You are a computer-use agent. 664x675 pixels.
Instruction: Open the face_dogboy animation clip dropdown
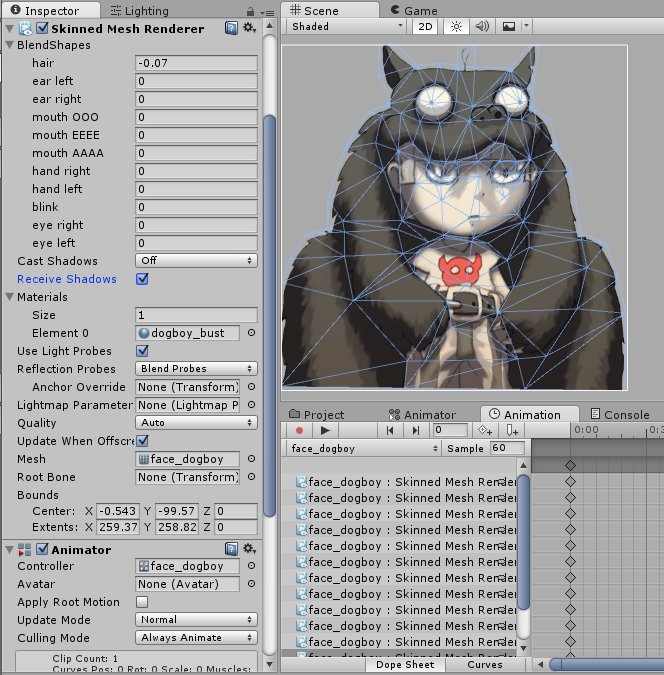point(363,449)
